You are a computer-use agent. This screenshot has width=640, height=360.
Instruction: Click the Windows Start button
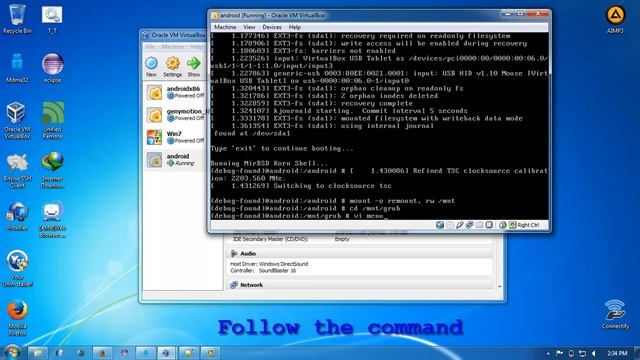[12, 352]
